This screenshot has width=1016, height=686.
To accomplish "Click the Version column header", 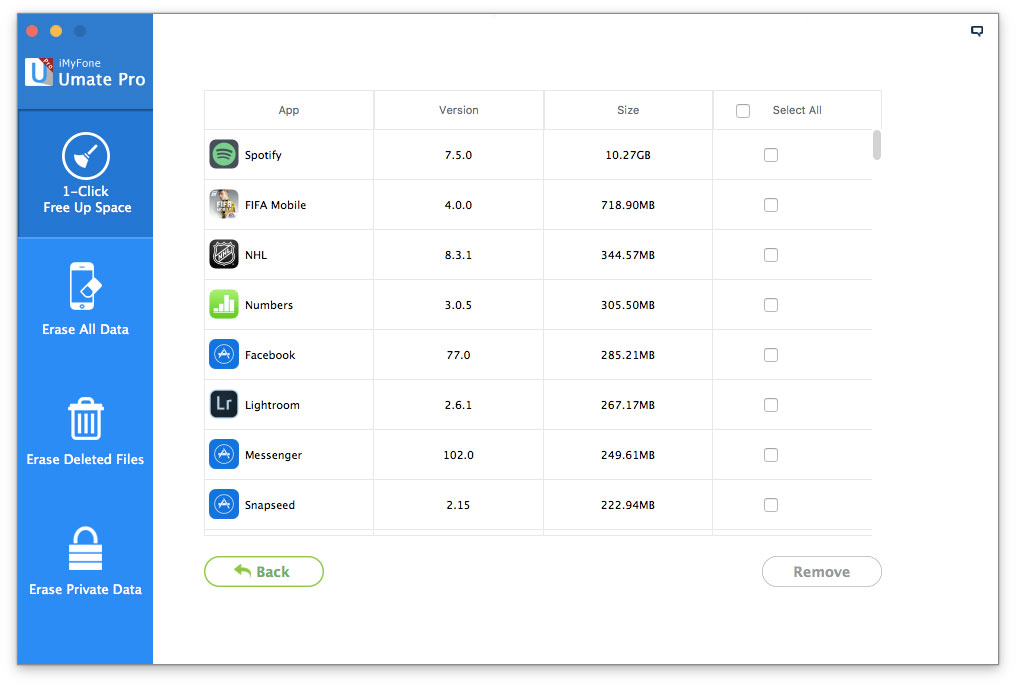I will pos(459,110).
